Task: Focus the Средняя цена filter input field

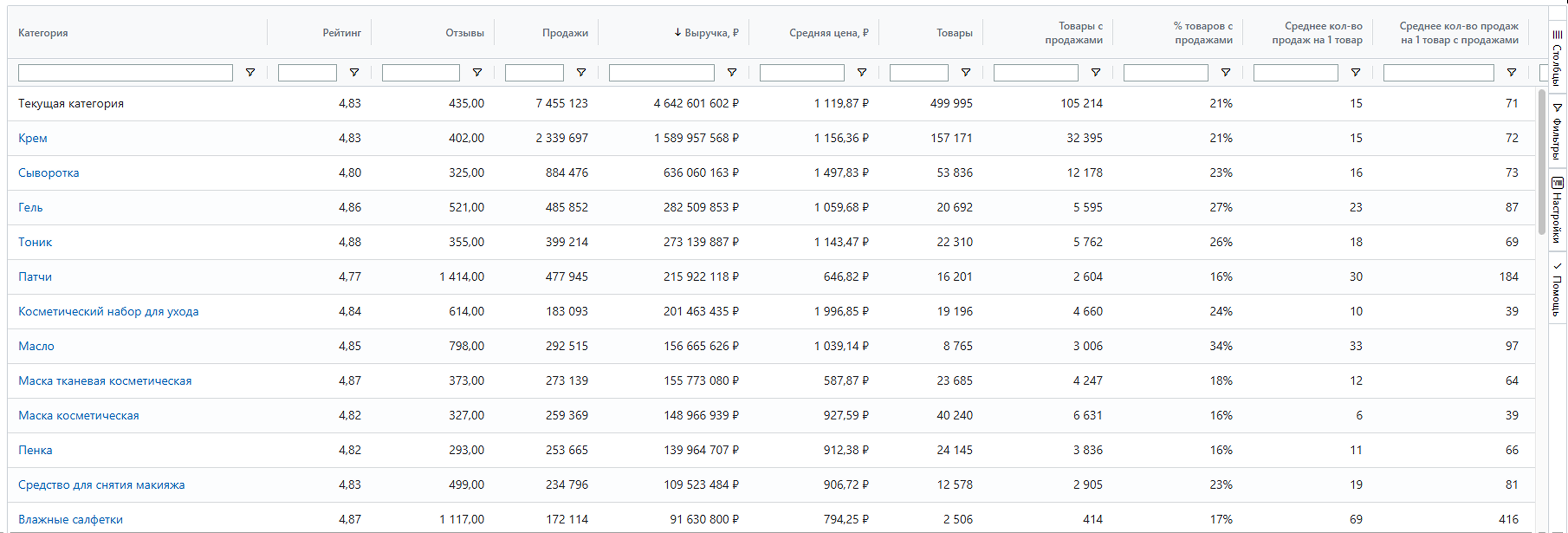Action: coord(802,72)
